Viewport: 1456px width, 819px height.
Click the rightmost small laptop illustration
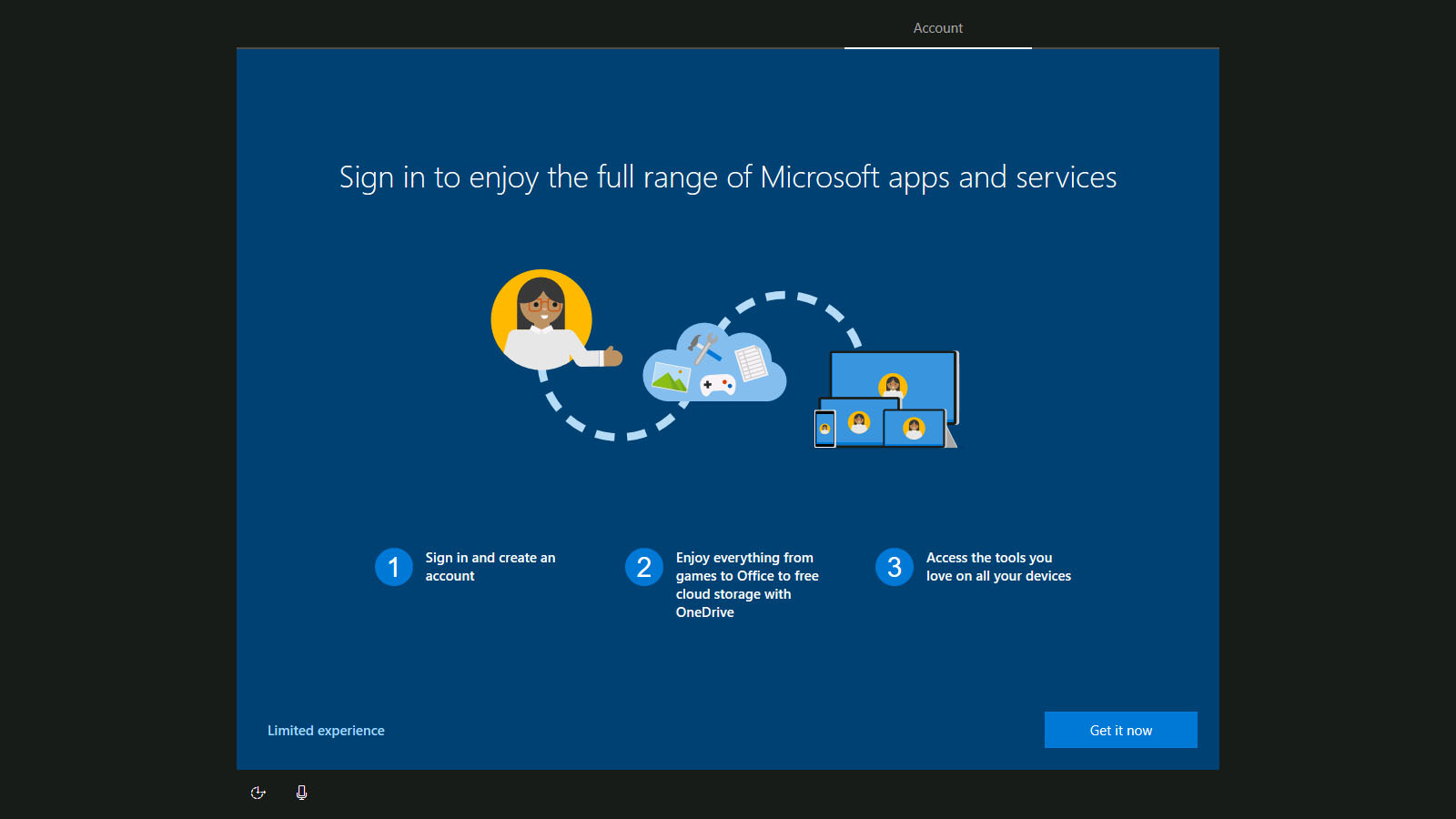tap(914, 428)
